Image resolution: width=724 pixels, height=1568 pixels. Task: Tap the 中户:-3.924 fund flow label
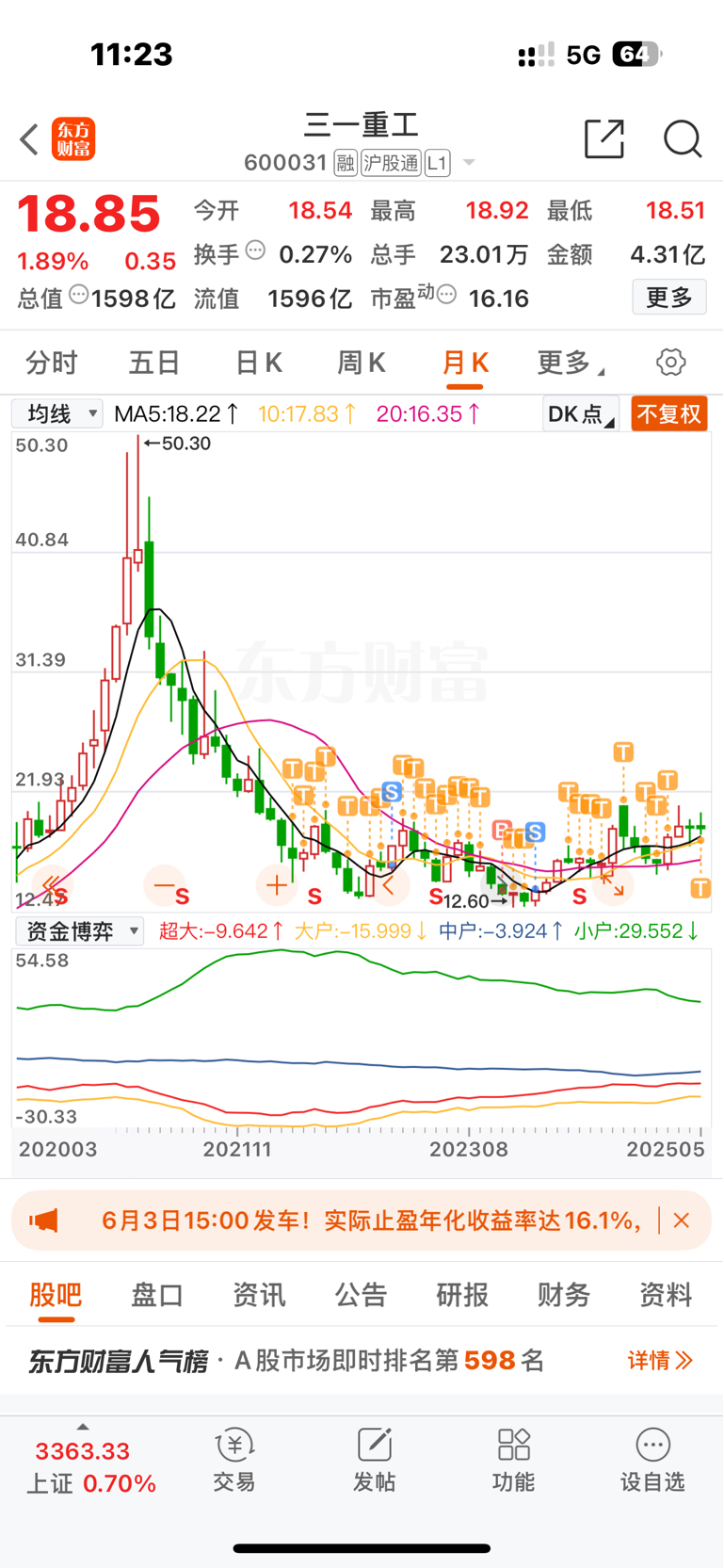502,931
